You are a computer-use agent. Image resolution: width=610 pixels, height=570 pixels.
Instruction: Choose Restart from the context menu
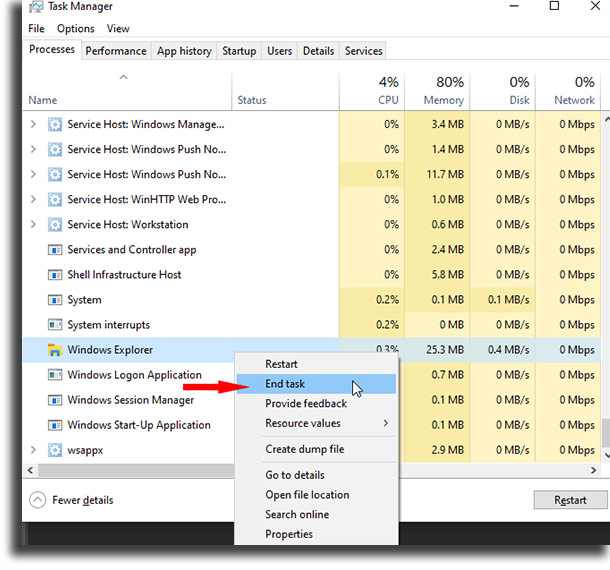pyautogui.click(x=316, y=364)
